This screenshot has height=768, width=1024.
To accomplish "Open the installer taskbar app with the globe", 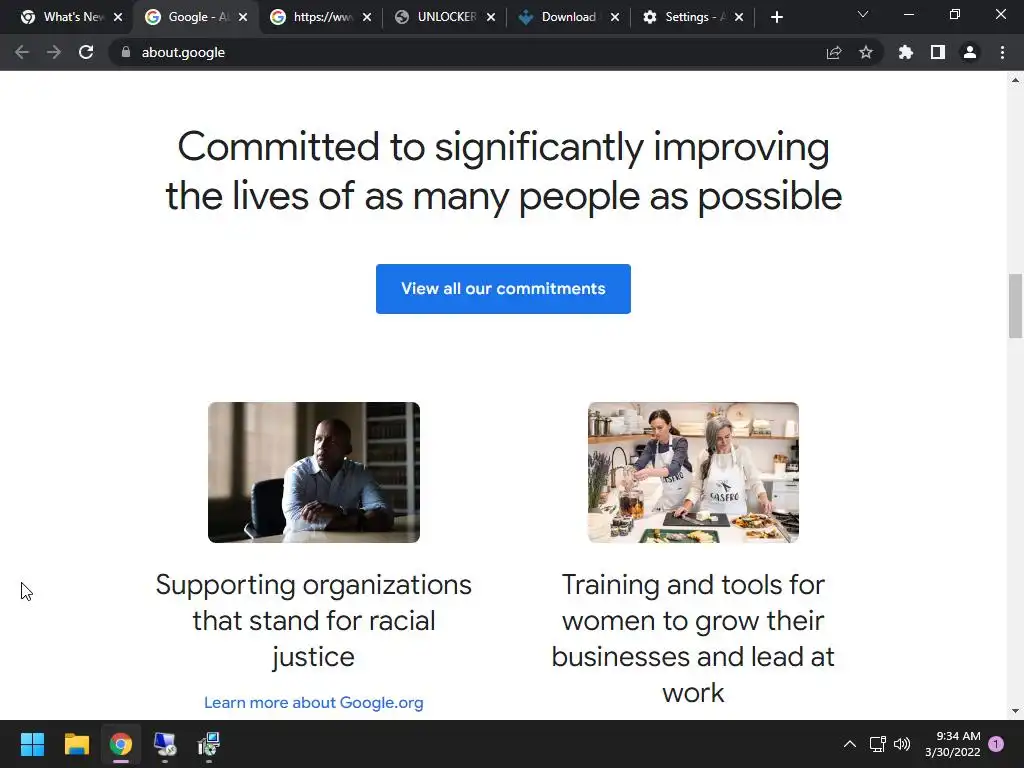I will pos(209,744).
